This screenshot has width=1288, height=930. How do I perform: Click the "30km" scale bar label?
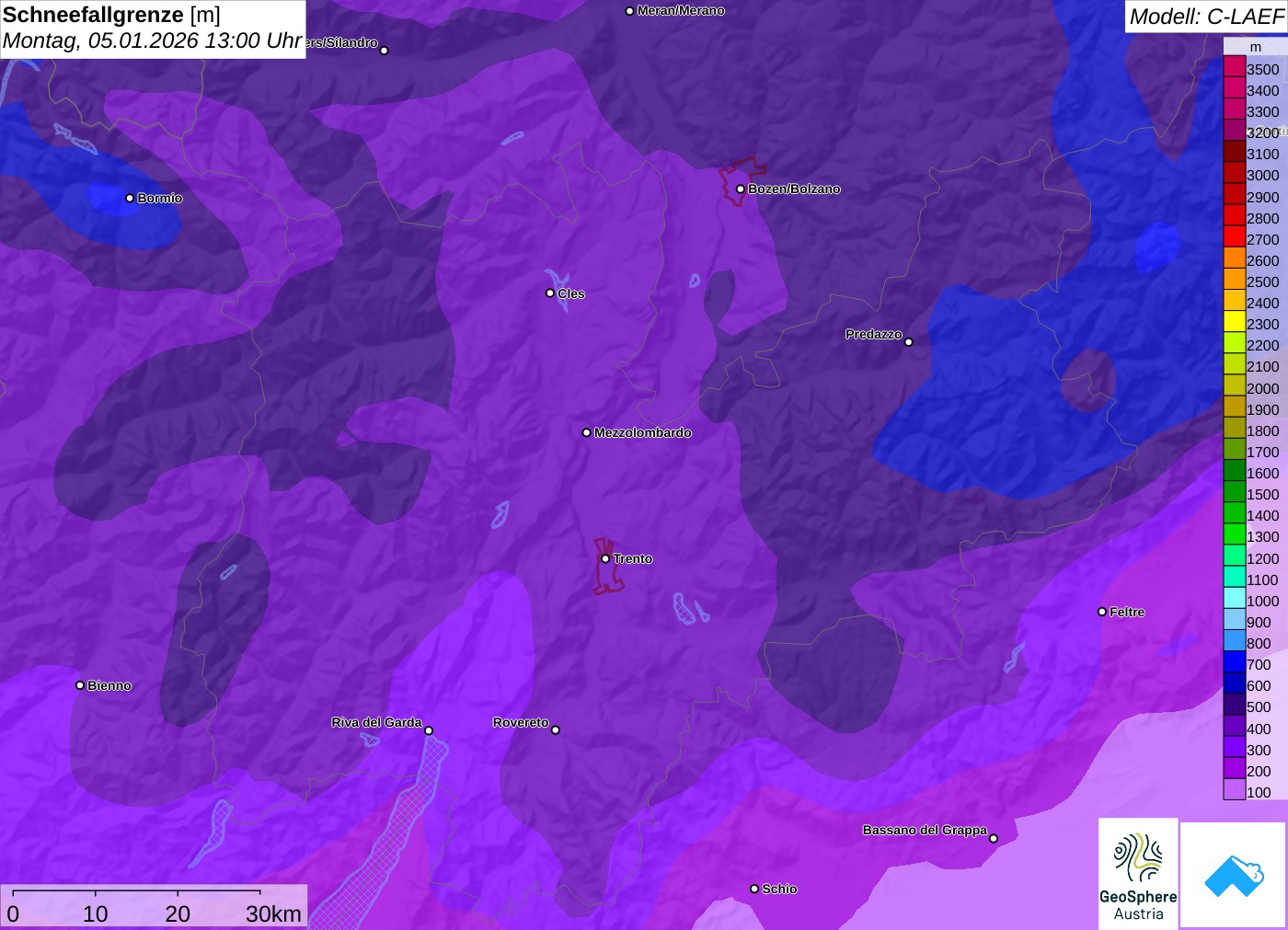[x=273, y=913]
